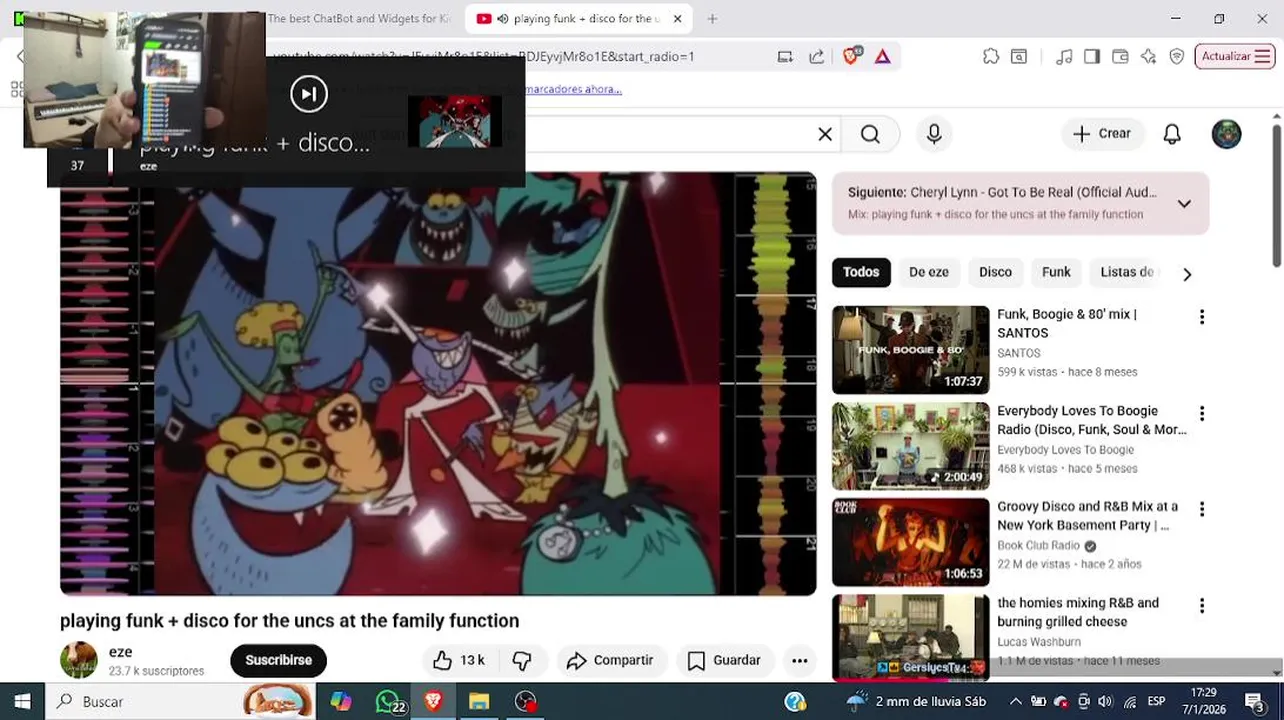Show more filter chips with right arrow
1284x720 pixels.
pos(1187,274)
